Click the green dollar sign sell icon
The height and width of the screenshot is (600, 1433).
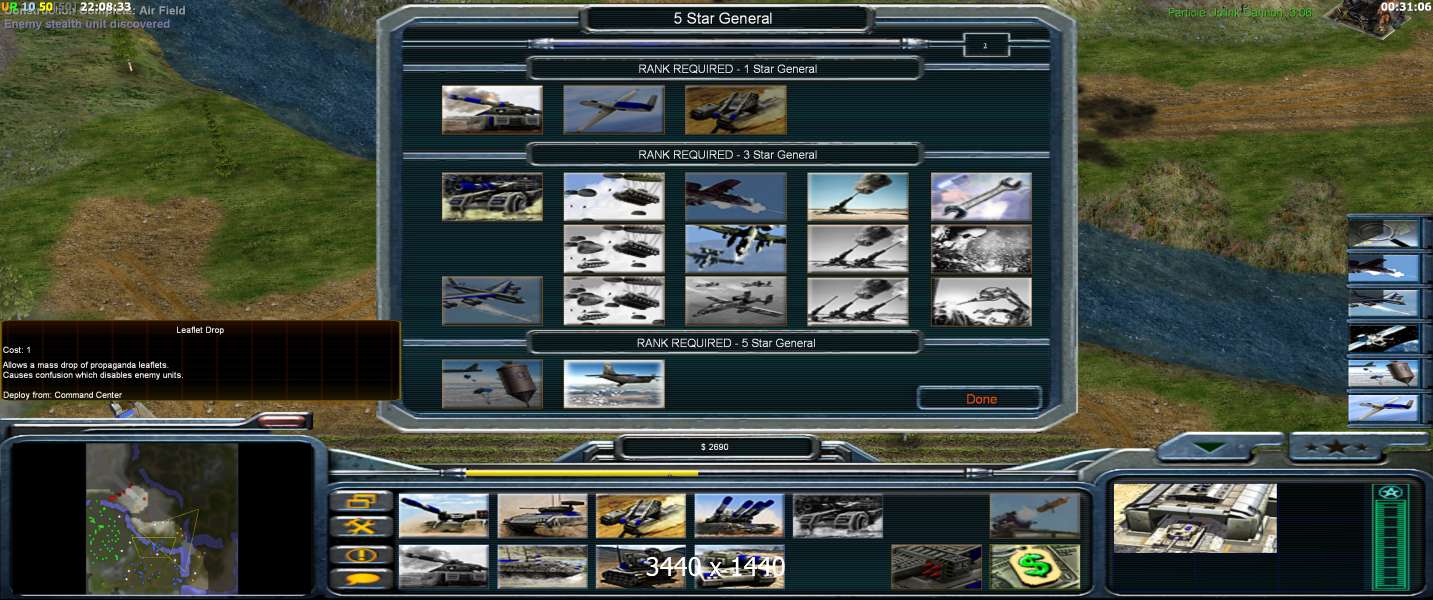click(x=1035, y=566)
